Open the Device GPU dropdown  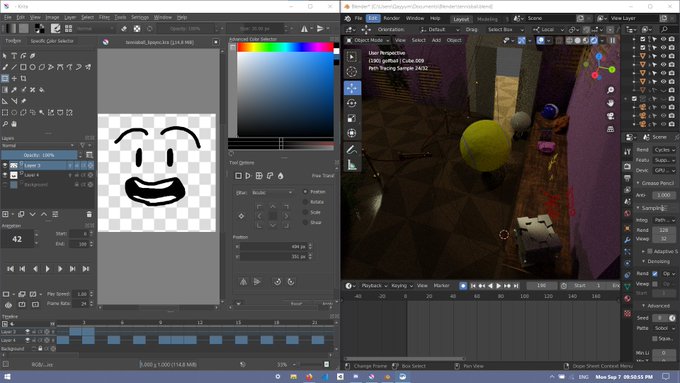[x=664, y=170]
